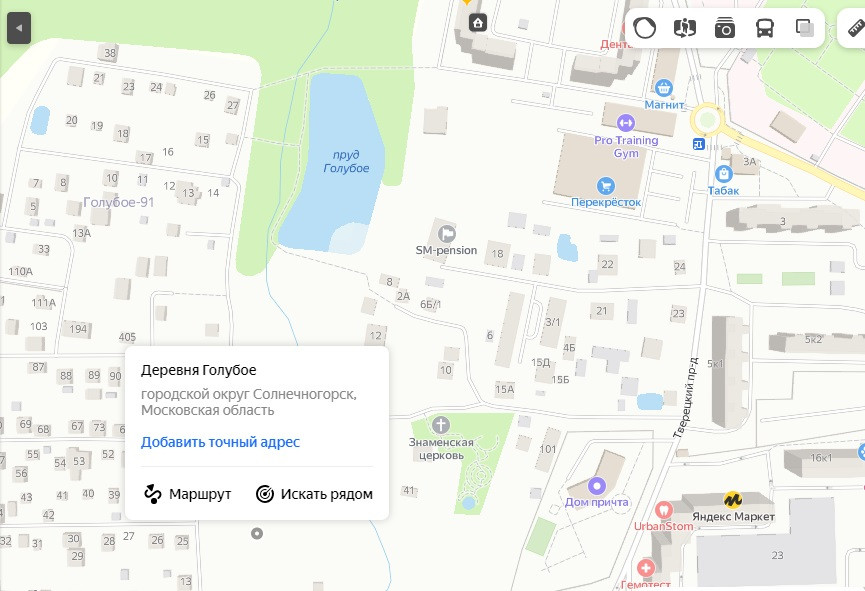Screen dimensions: 865x591
Task: Click building number 5к1
Action: tap(715, 364)
